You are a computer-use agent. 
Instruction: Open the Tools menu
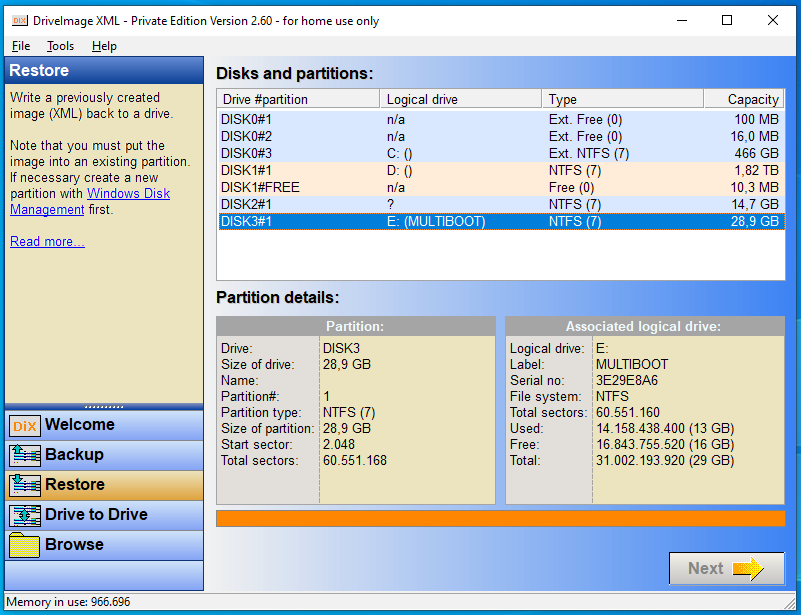click(x=60, y=46)
